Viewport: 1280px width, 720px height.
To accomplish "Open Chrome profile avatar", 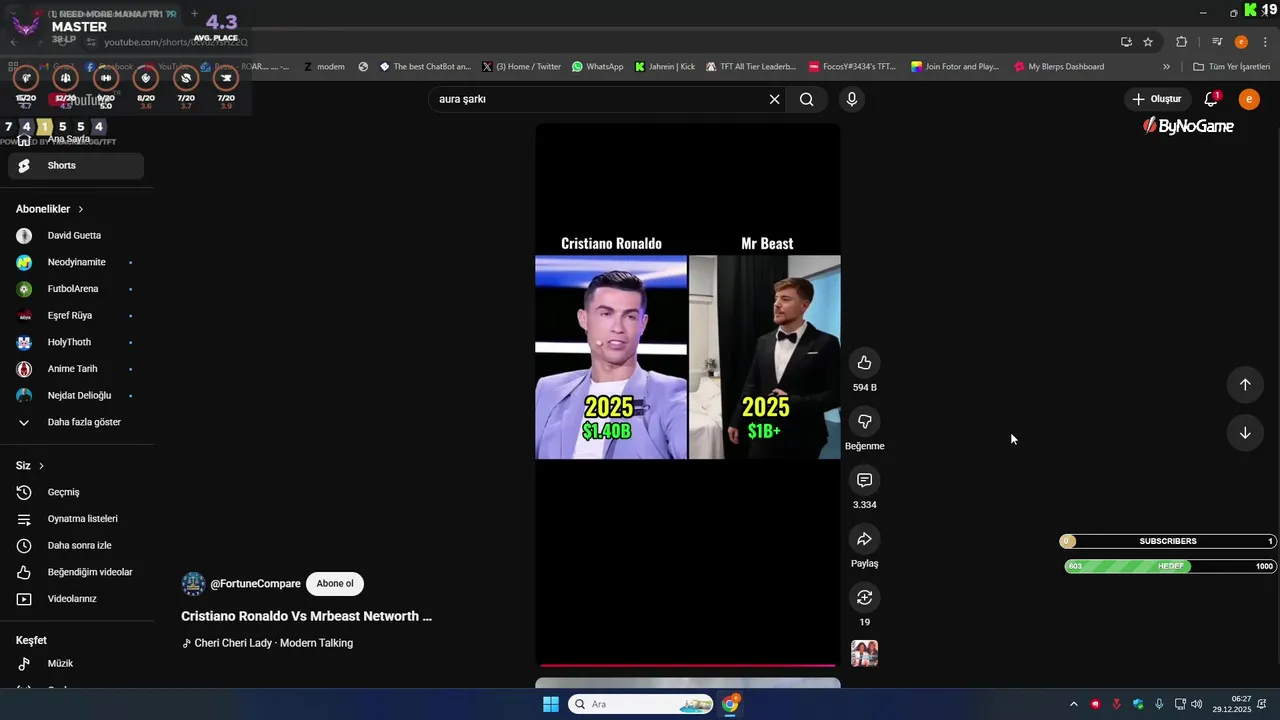I will coord(1241,42).
